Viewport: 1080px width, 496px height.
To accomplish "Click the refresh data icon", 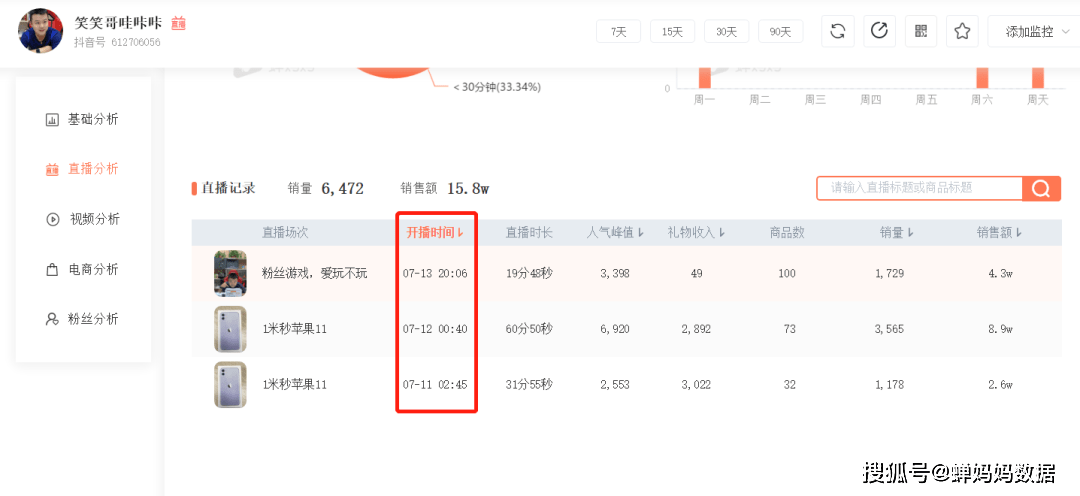I will pyautogui.click(x=838, y=31).
